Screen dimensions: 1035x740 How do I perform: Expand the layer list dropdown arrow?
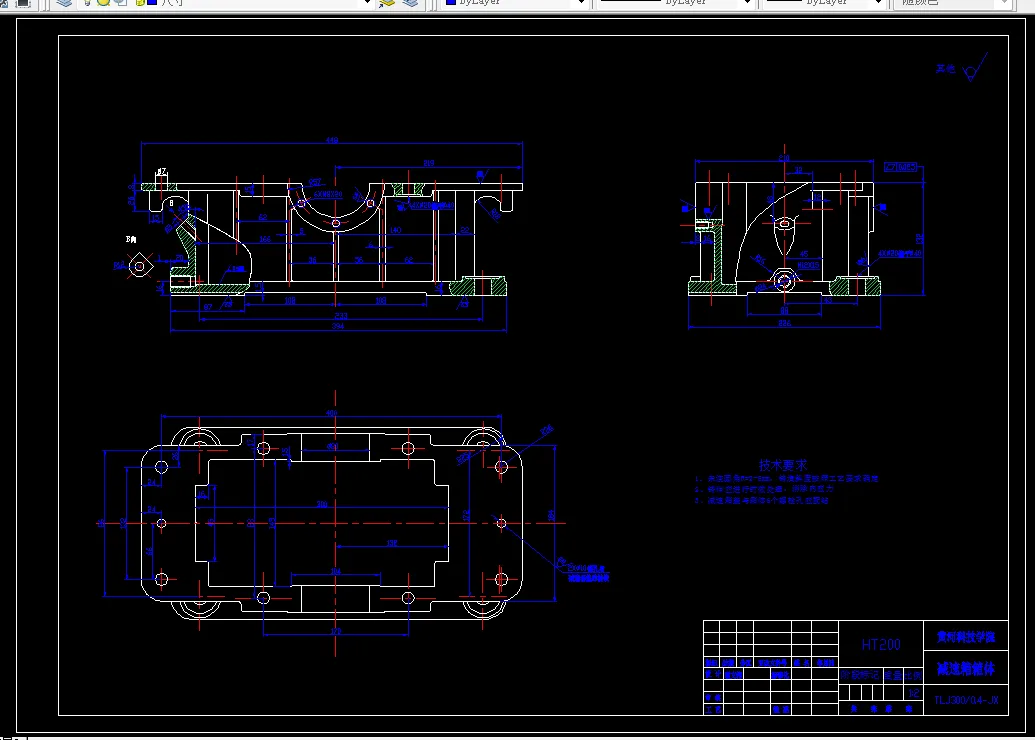tap(368, 3)
